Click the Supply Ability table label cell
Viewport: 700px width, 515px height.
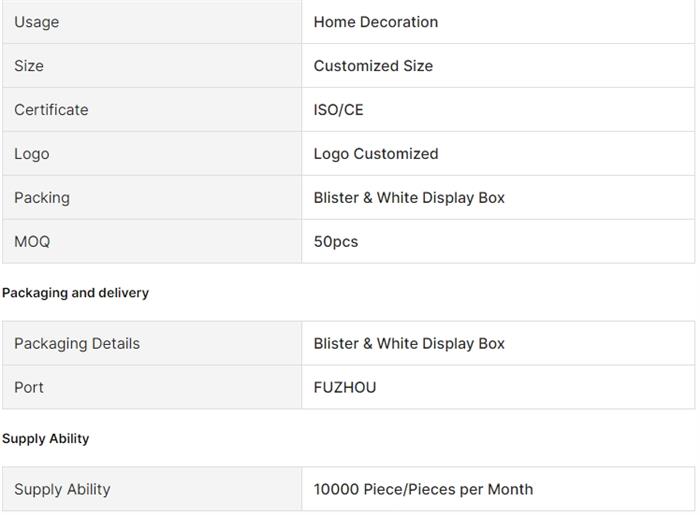[x=62, y=490]
